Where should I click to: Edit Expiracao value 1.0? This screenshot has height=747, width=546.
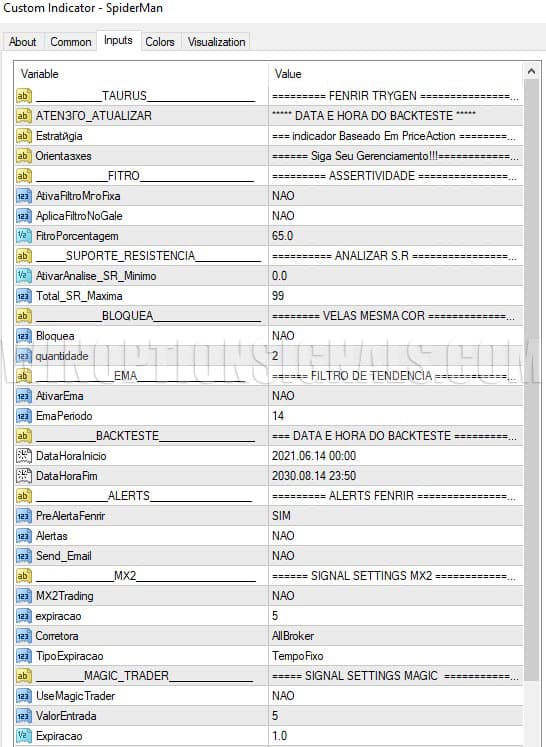[396, 736]
